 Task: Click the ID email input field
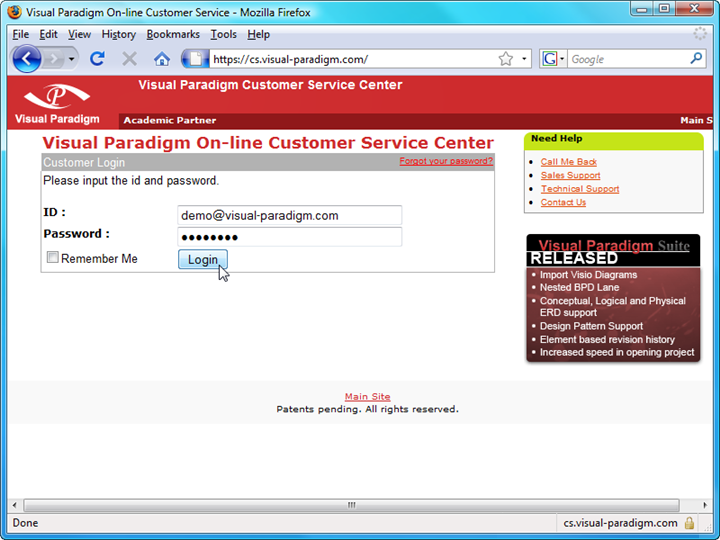point(289,215)
